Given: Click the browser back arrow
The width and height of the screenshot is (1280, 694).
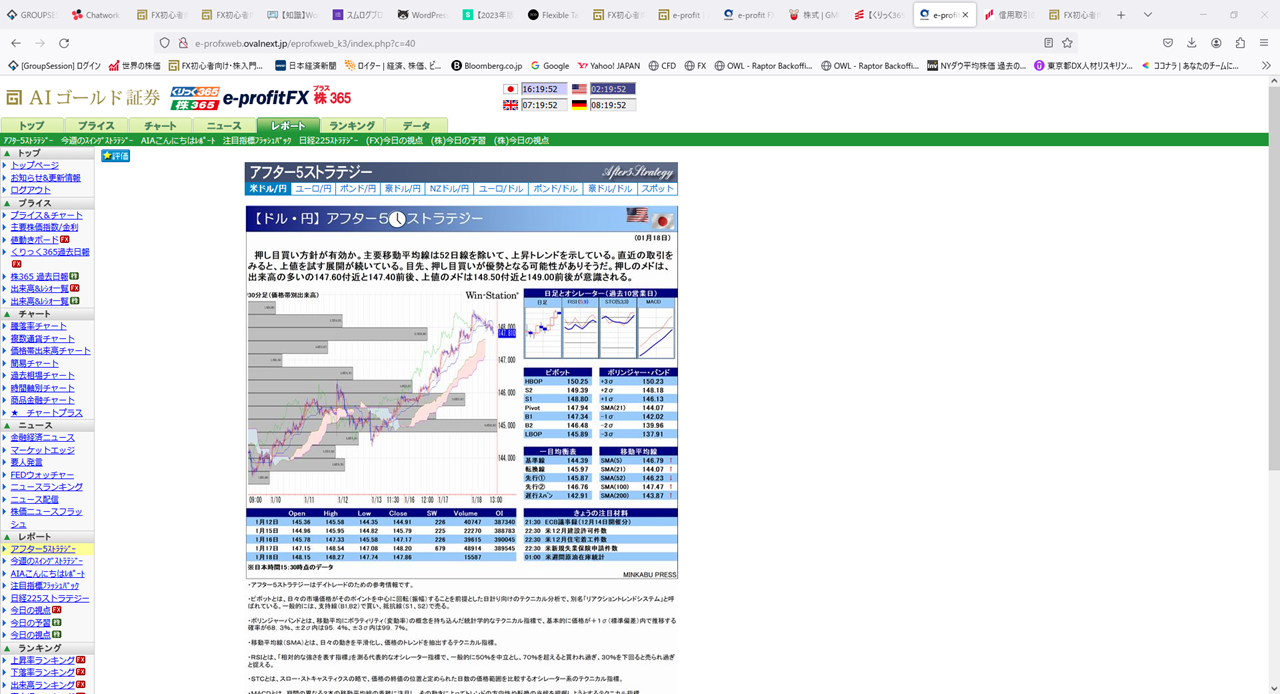Looking at the screenshot, I should coord(14,43).
